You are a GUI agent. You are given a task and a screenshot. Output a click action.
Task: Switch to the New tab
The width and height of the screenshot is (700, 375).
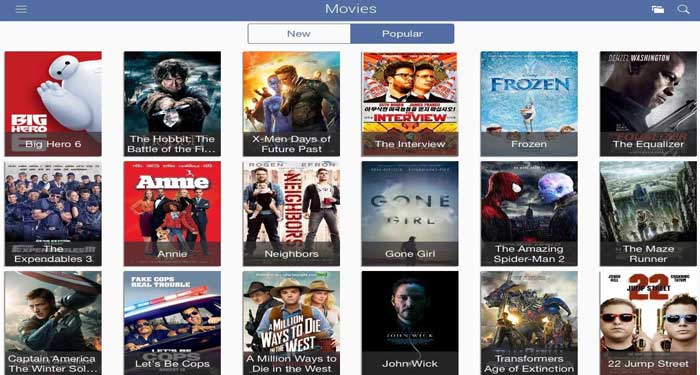coord(299,33)
